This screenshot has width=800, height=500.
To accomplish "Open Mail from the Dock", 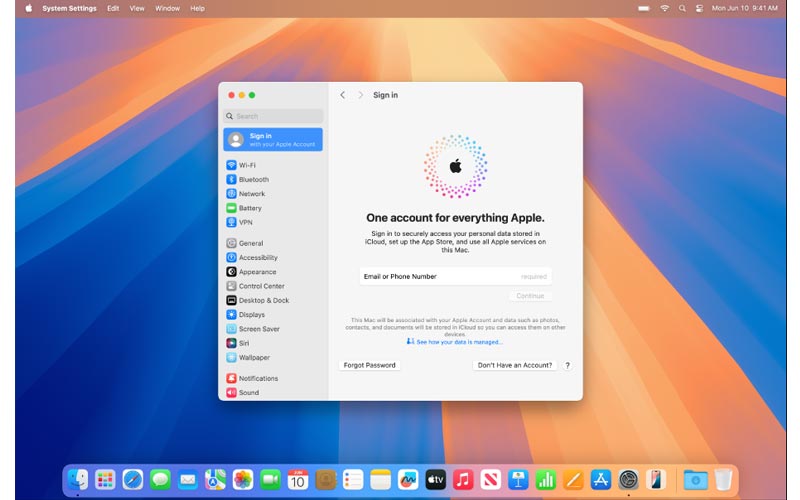I will pos(188,480).
